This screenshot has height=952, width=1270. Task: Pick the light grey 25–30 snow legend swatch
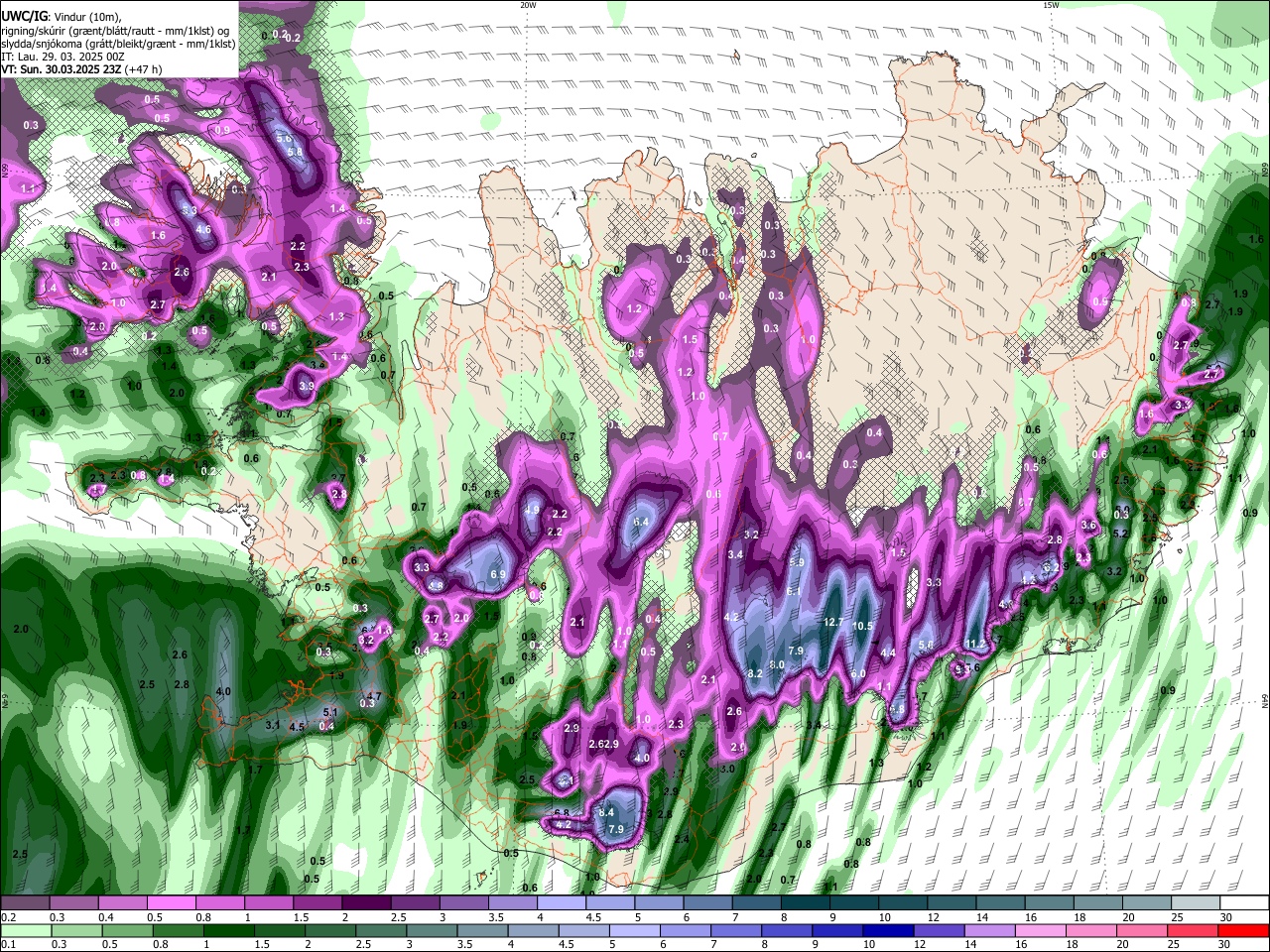1197,903
